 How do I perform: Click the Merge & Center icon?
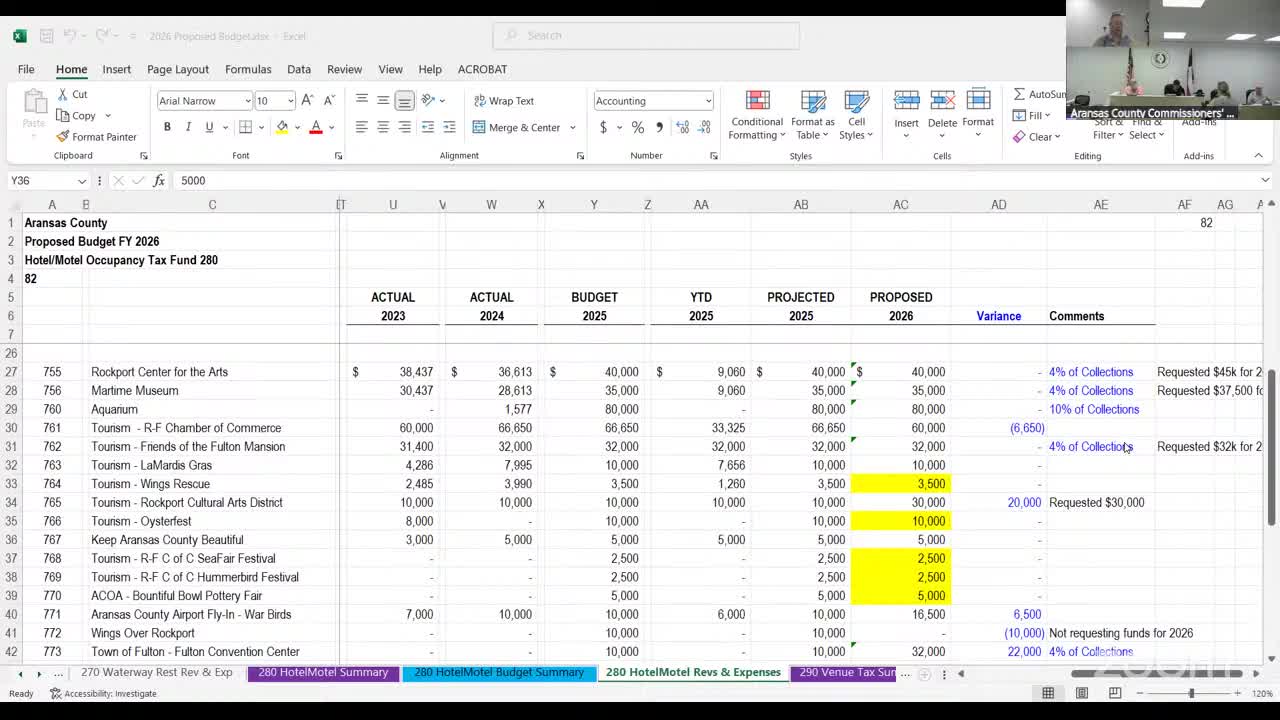pos(479,127)
